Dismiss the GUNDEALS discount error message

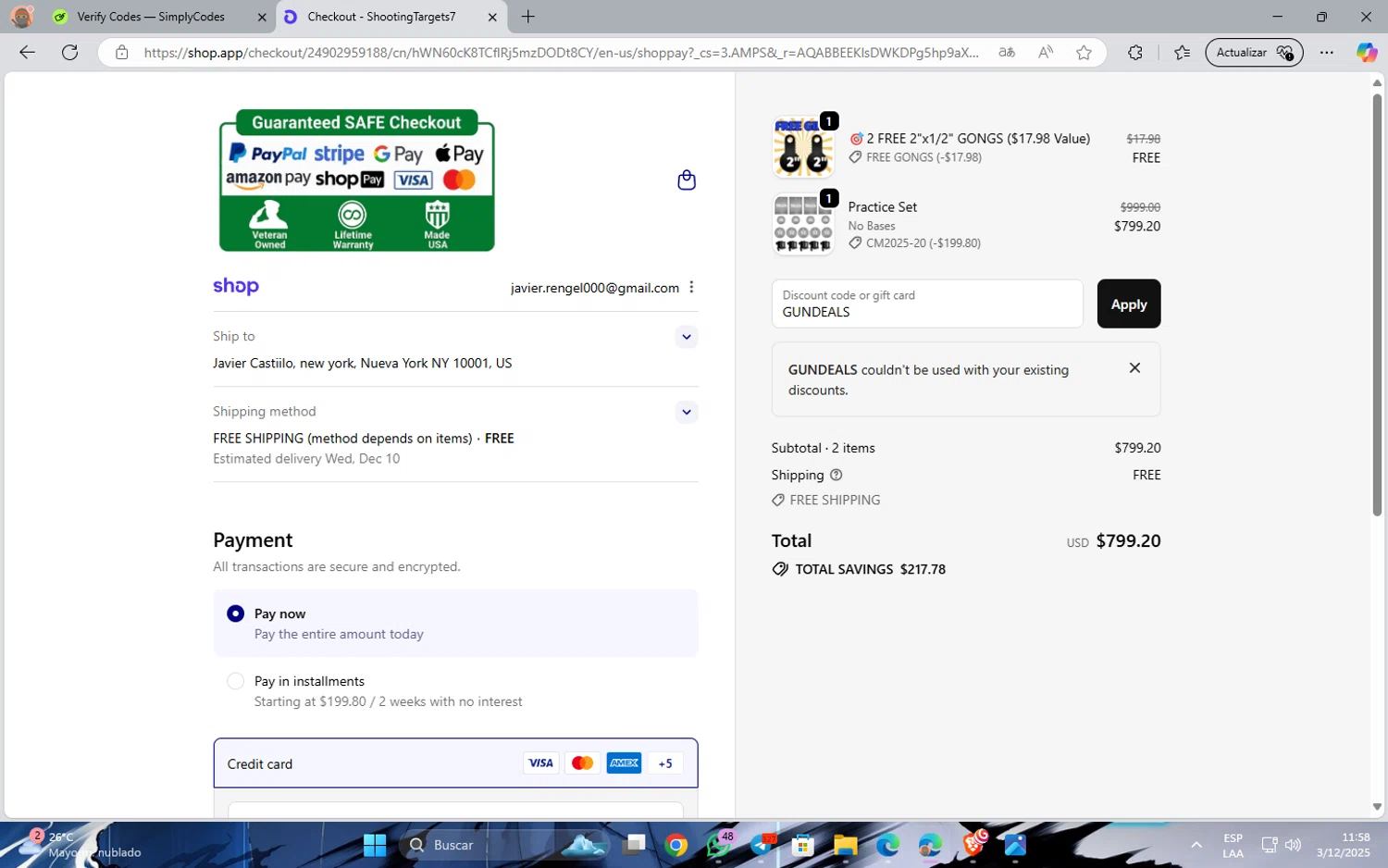pos(1134,368)
